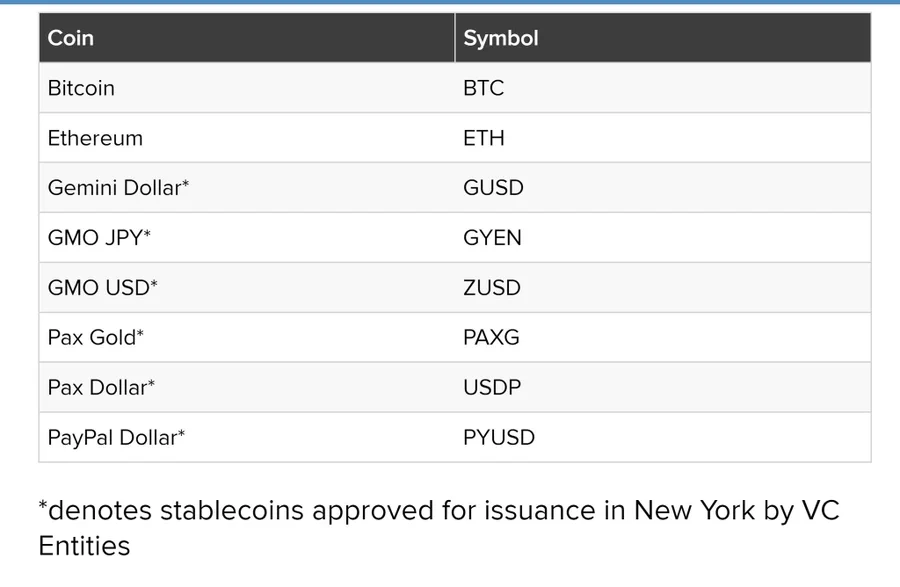Screen dimensions: 900x587
Task: Click the GYEN symbol
Action: coord(492,238)
